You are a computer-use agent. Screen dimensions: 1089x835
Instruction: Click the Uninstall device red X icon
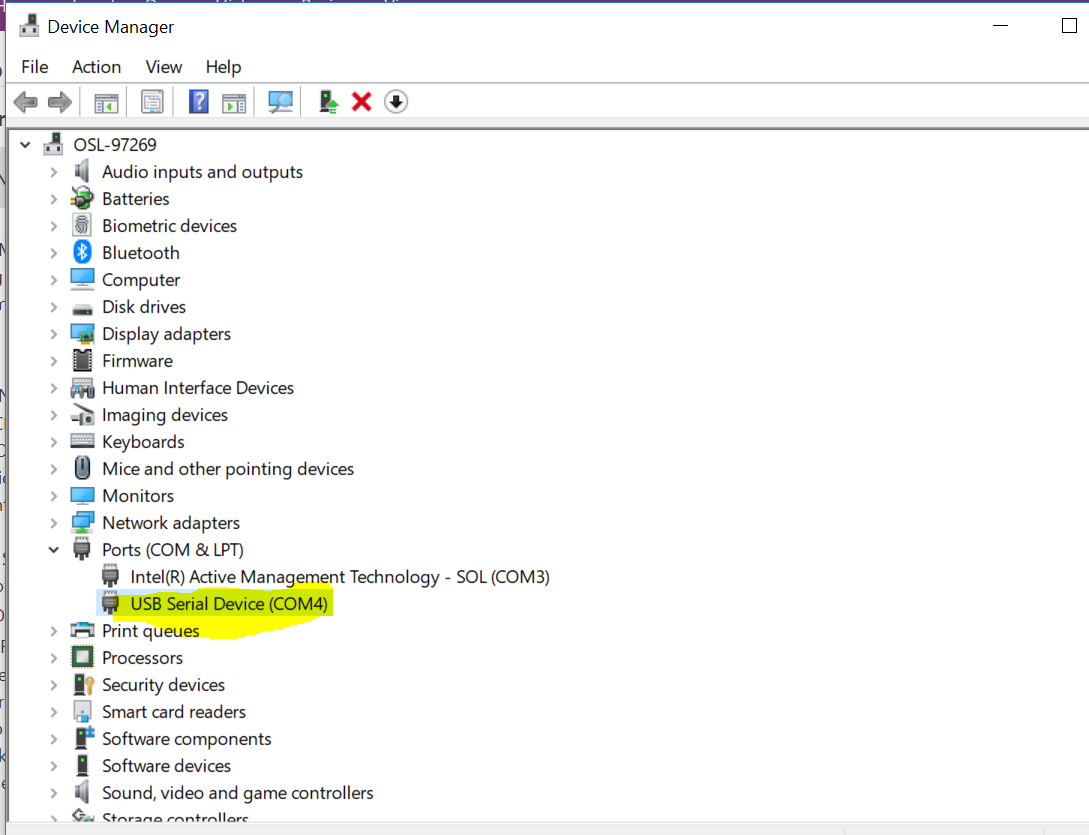pyautogui.click(x=361, y=101)
